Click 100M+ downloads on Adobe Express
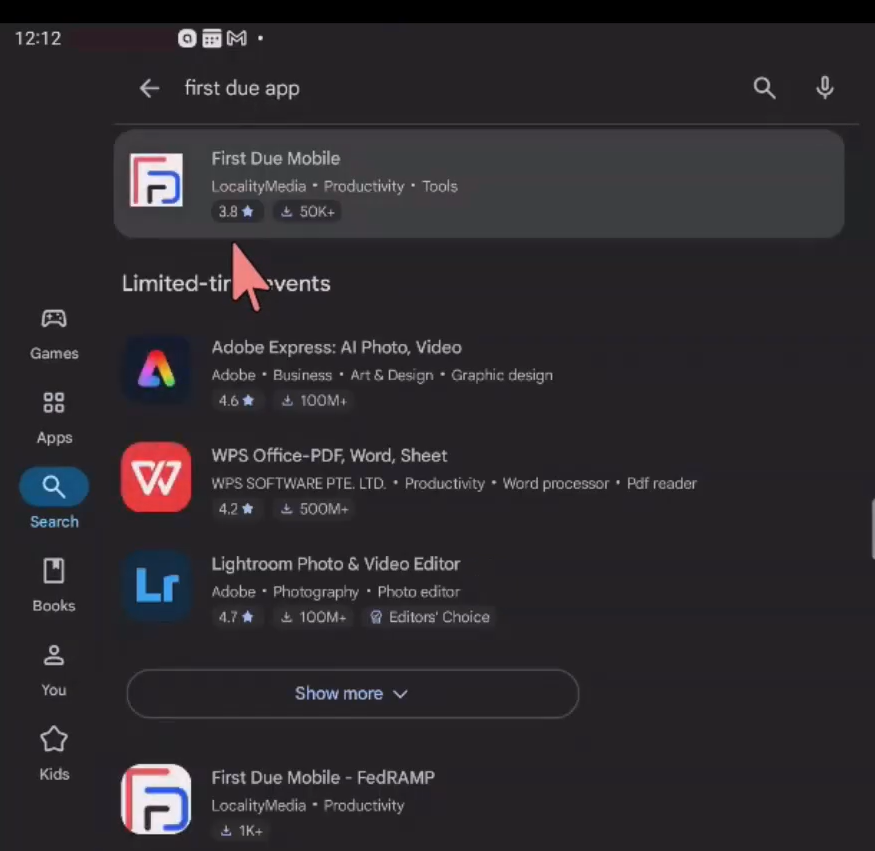This screenshot has height=851, width=875. [314, 401]
